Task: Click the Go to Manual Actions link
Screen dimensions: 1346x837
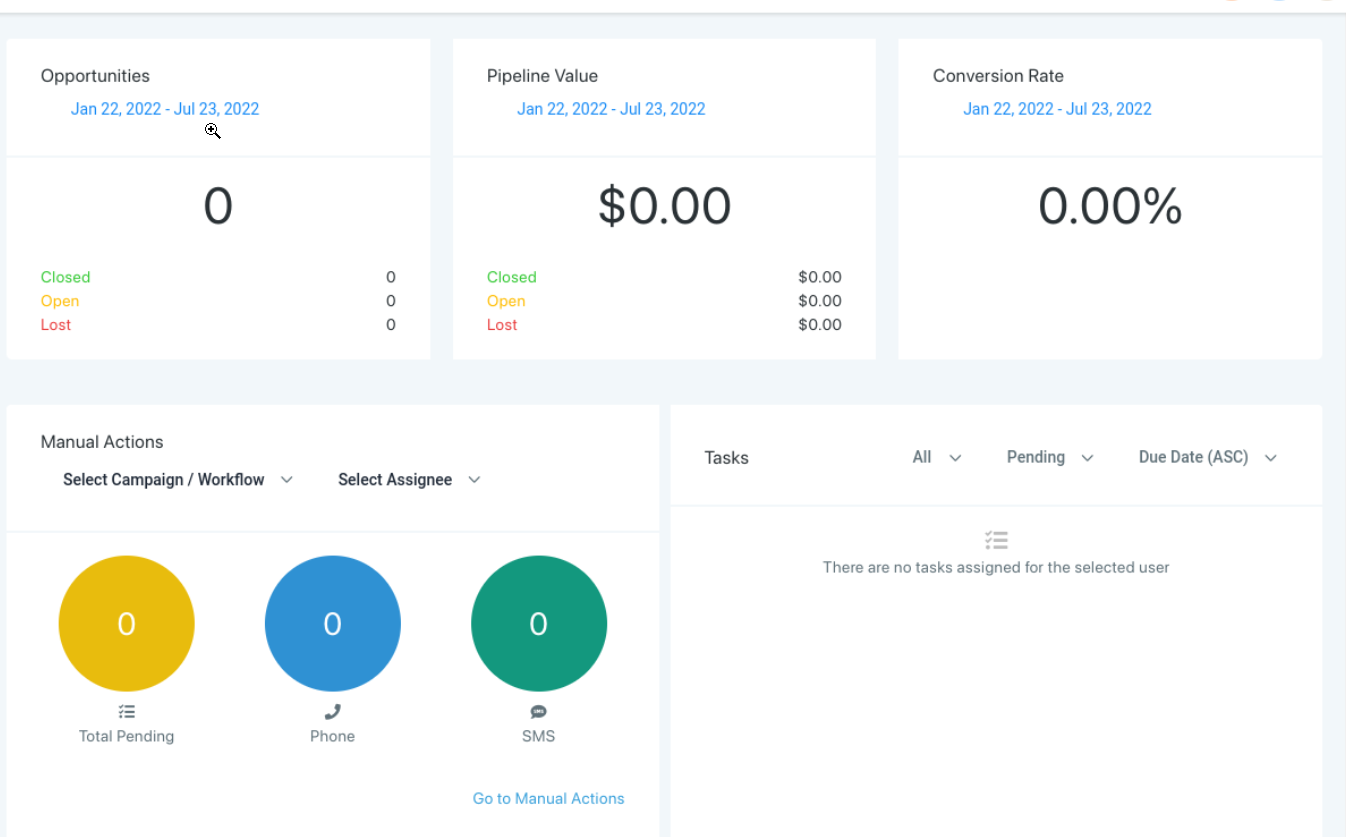Action: [x=548, y=798]
